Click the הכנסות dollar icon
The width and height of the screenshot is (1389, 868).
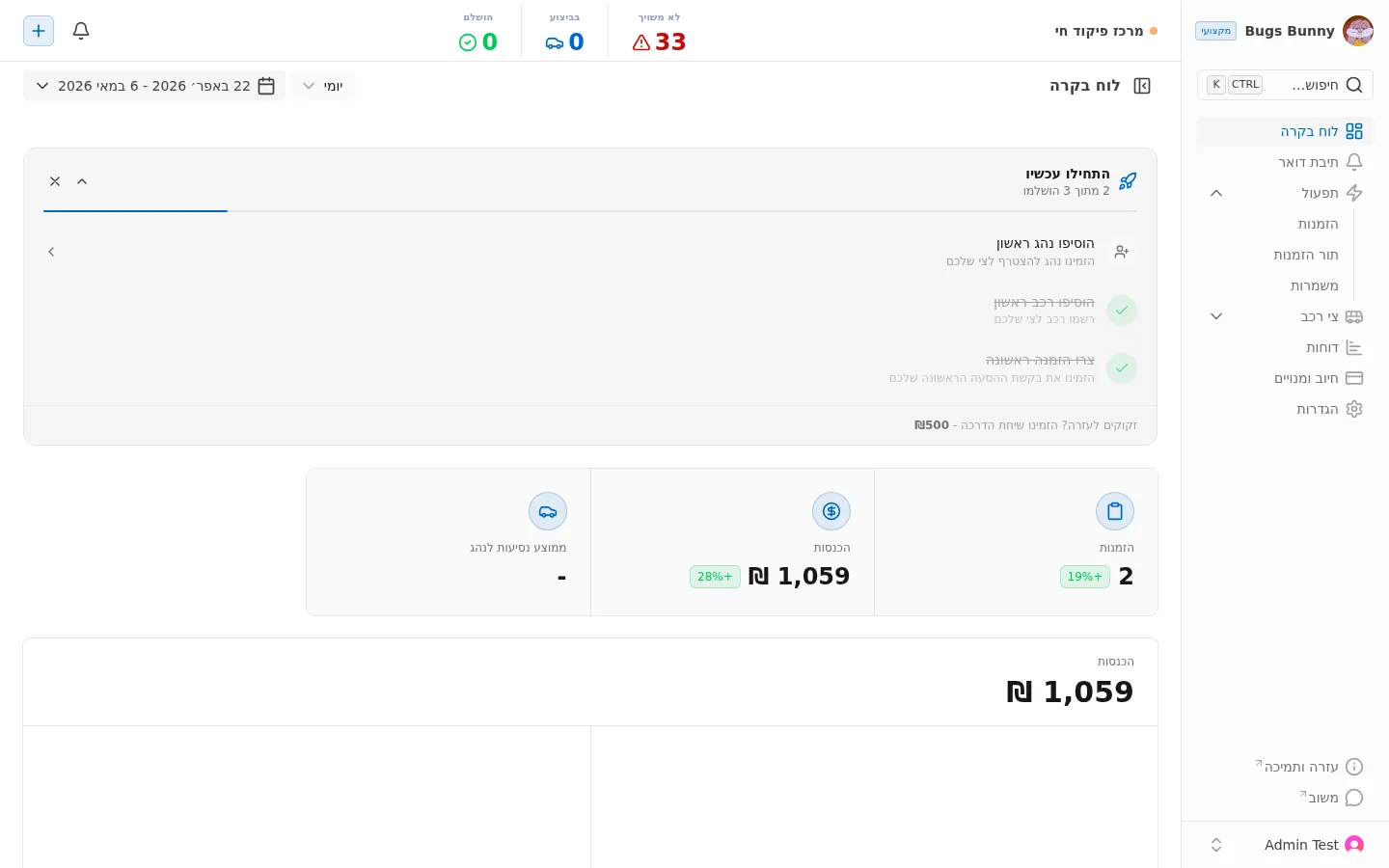pos(831,511)
